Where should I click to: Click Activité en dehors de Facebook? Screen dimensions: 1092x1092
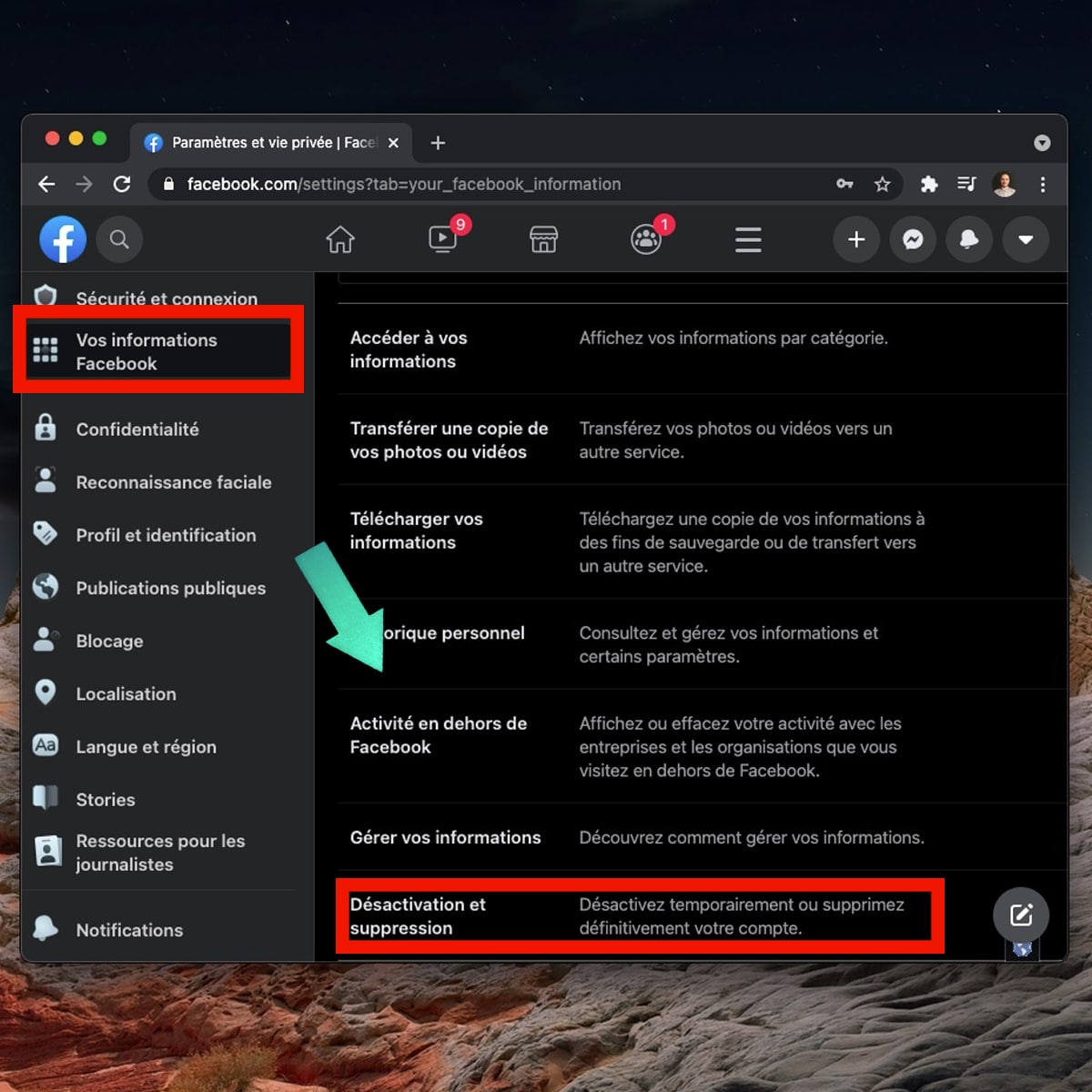[438, 734]
